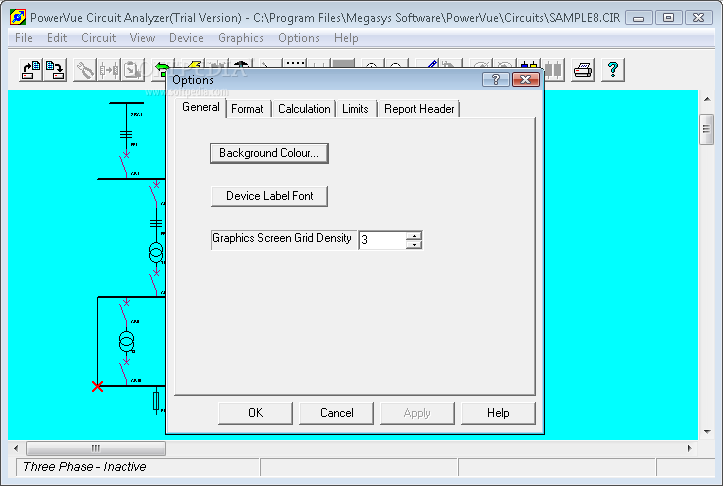Click the horizontal scrollbar left arrow
This screenshot has width=723, height=486.
pyautogui.click(x=16, y=448)
